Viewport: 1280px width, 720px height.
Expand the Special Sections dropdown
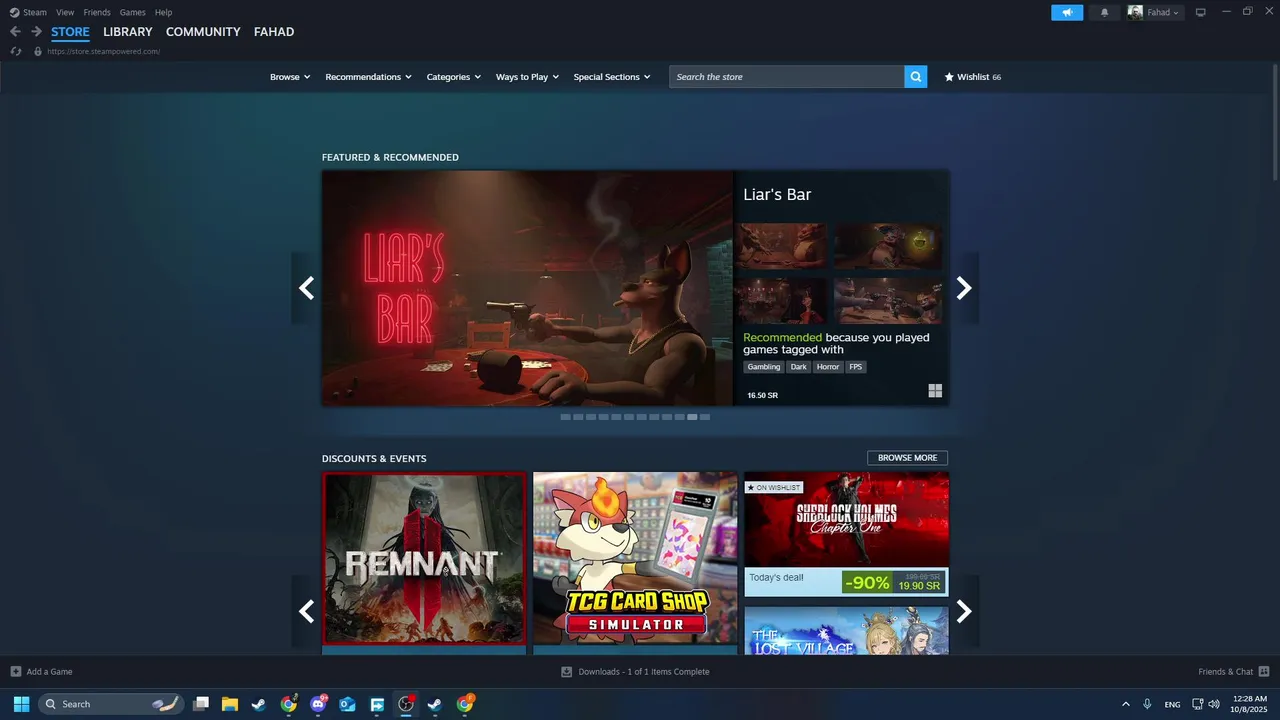coord(612,77)
